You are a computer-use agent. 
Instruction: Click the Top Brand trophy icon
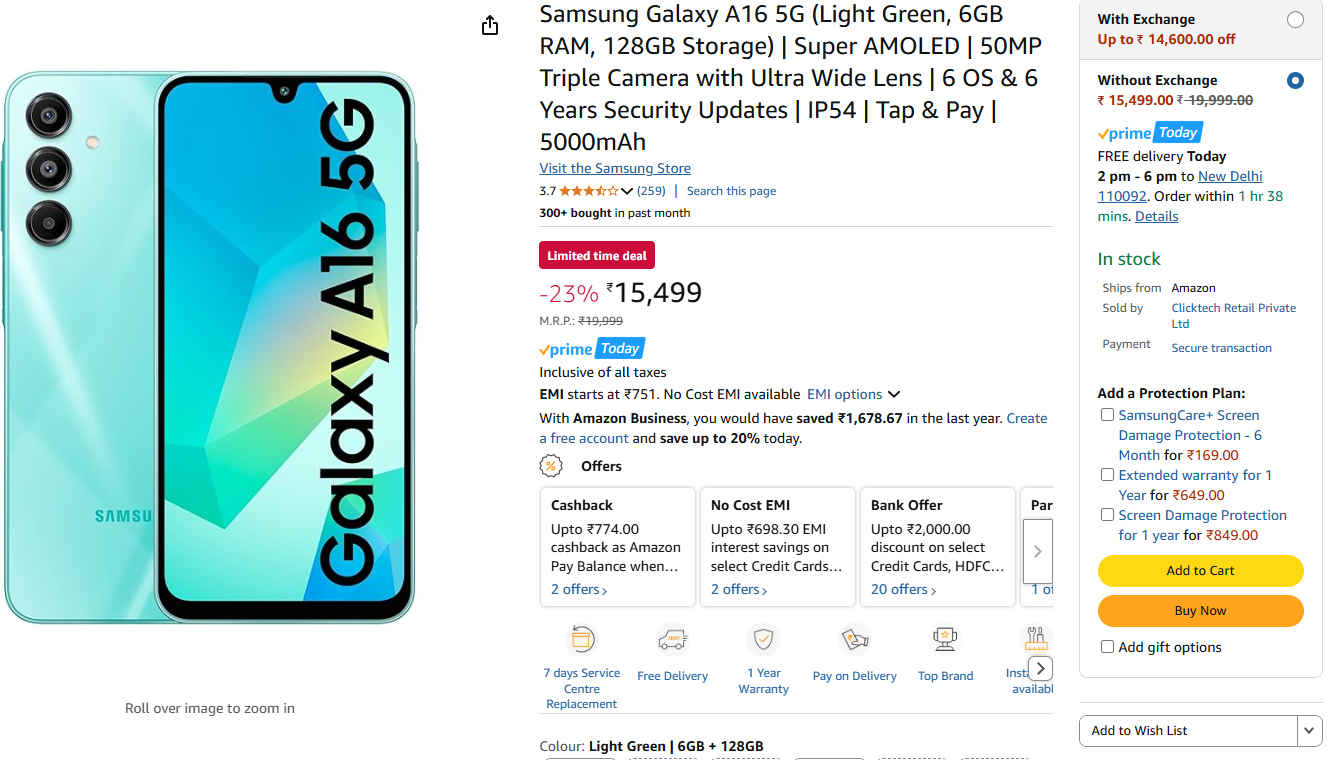point(945,639)
